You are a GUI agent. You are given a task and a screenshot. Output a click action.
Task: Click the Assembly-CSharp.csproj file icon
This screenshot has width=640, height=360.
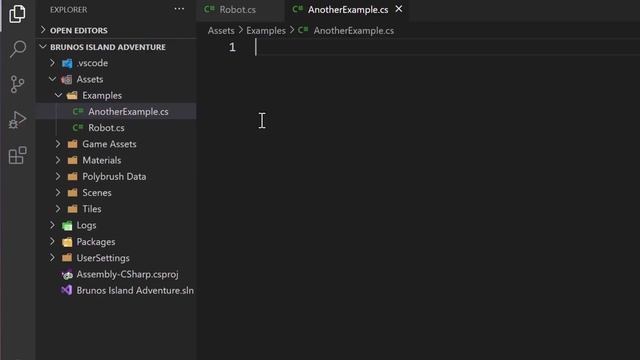67,275
